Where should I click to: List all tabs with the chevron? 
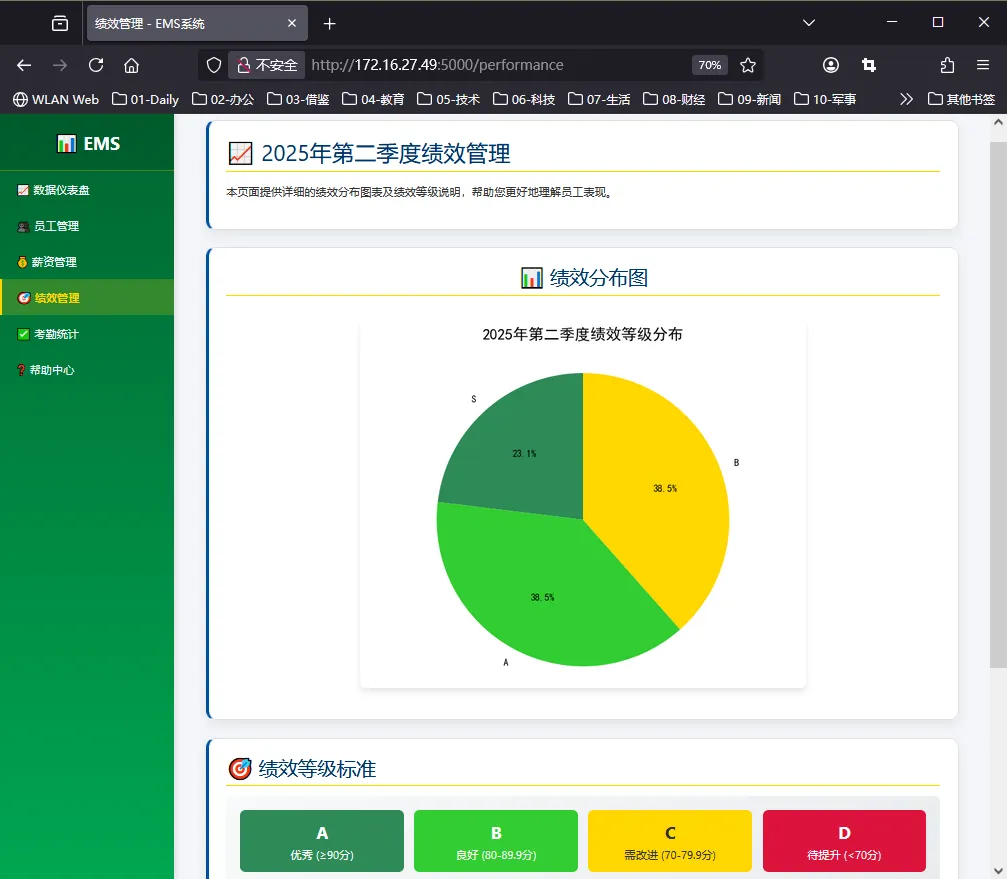pos(809,23)
